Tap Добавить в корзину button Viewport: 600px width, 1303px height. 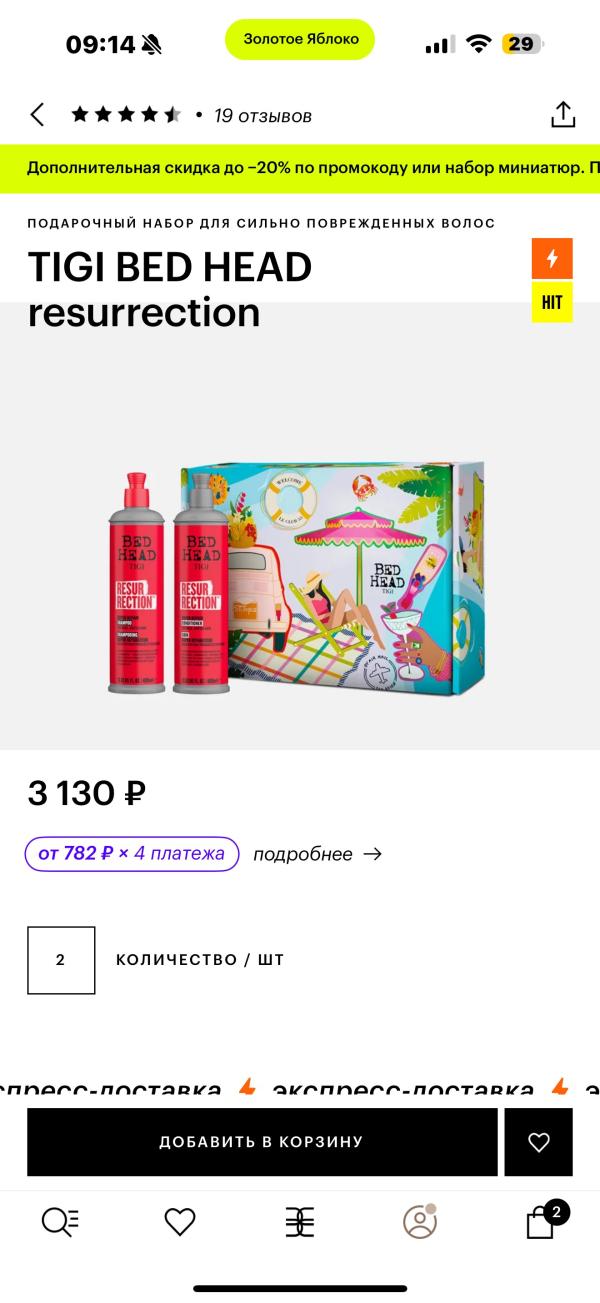pos(262,1142)
